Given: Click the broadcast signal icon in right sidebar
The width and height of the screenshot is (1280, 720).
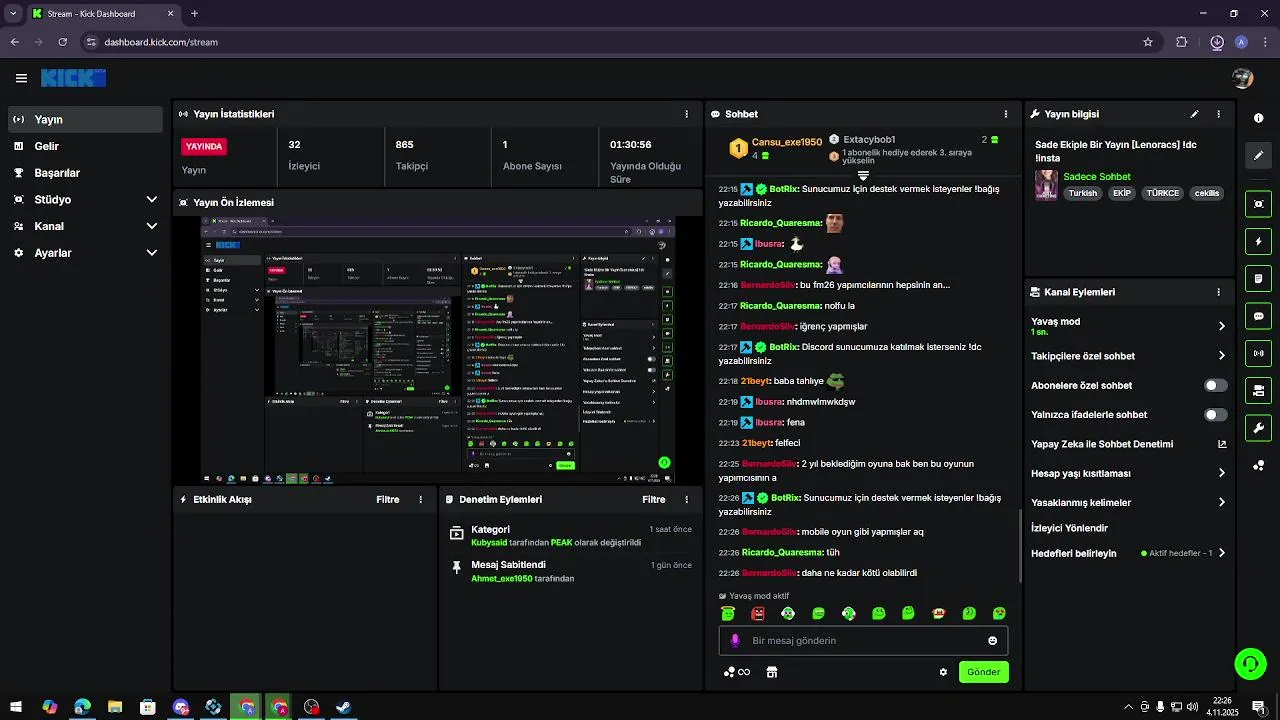Looking at the screenshot, I should 1258,353.
